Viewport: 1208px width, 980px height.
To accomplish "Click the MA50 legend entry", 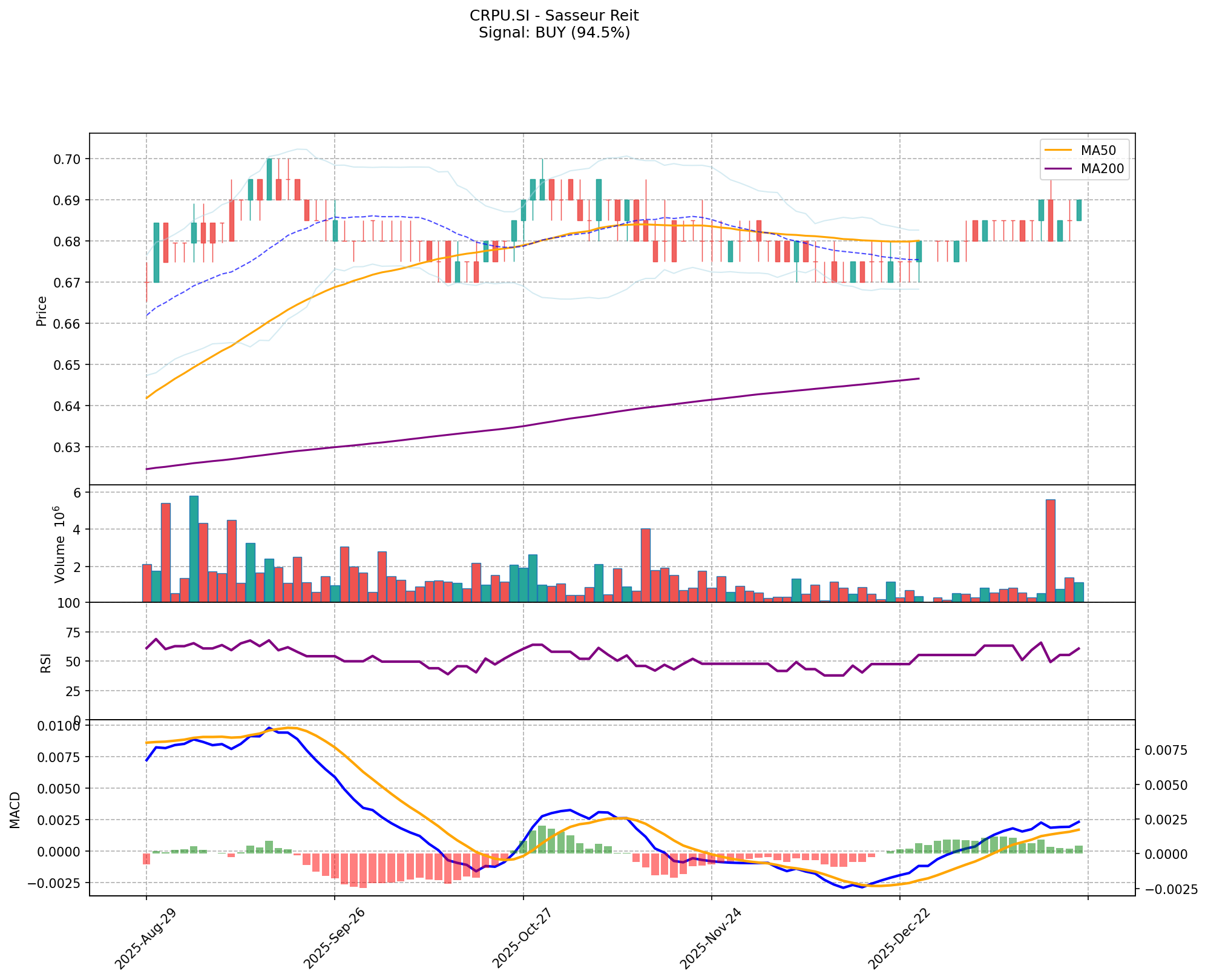I will [x=1097, y=150].
